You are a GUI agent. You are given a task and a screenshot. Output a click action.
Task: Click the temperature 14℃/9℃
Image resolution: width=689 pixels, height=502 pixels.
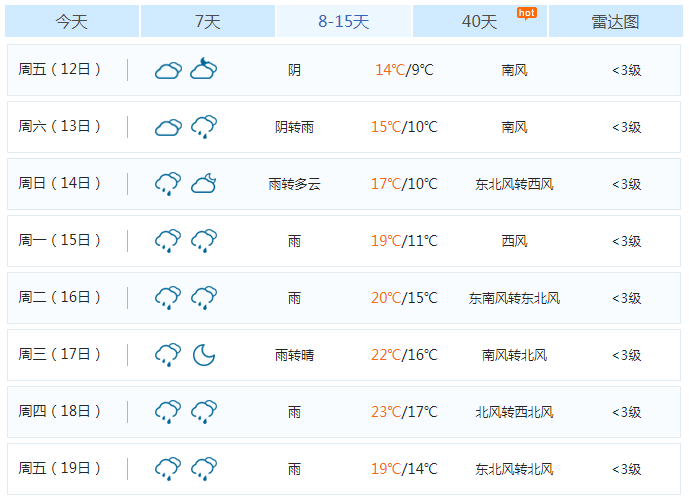(x=404, y=70)
